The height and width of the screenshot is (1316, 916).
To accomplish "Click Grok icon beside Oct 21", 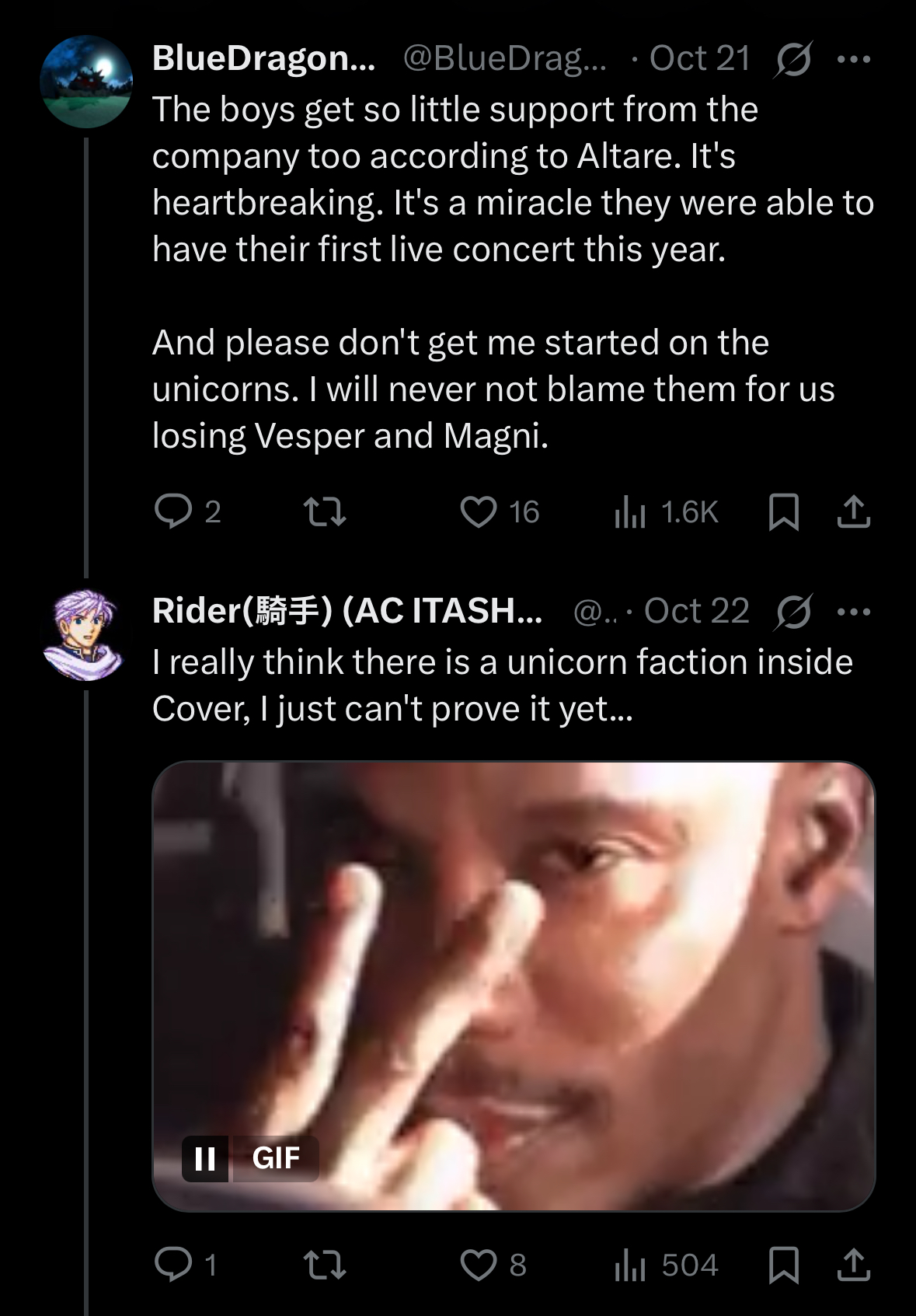I will click(x=792, y=59).
